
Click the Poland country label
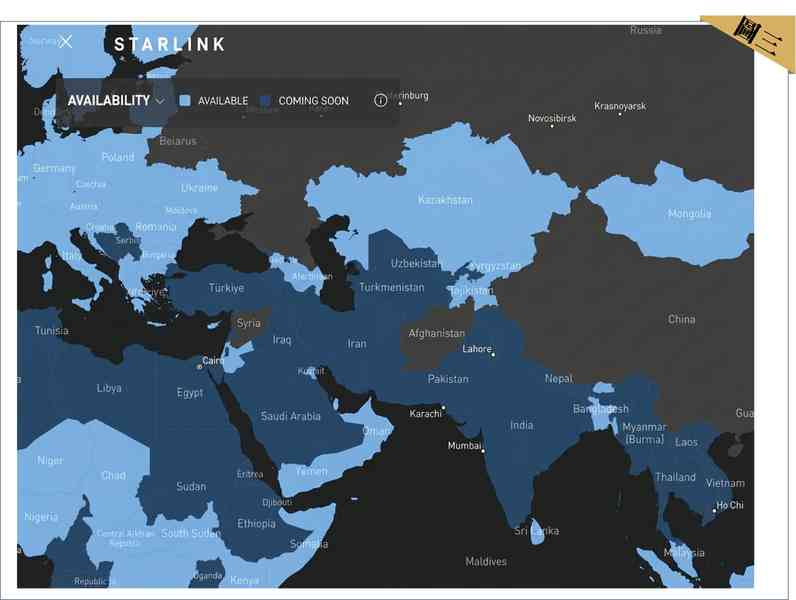[x=118, y=157]
